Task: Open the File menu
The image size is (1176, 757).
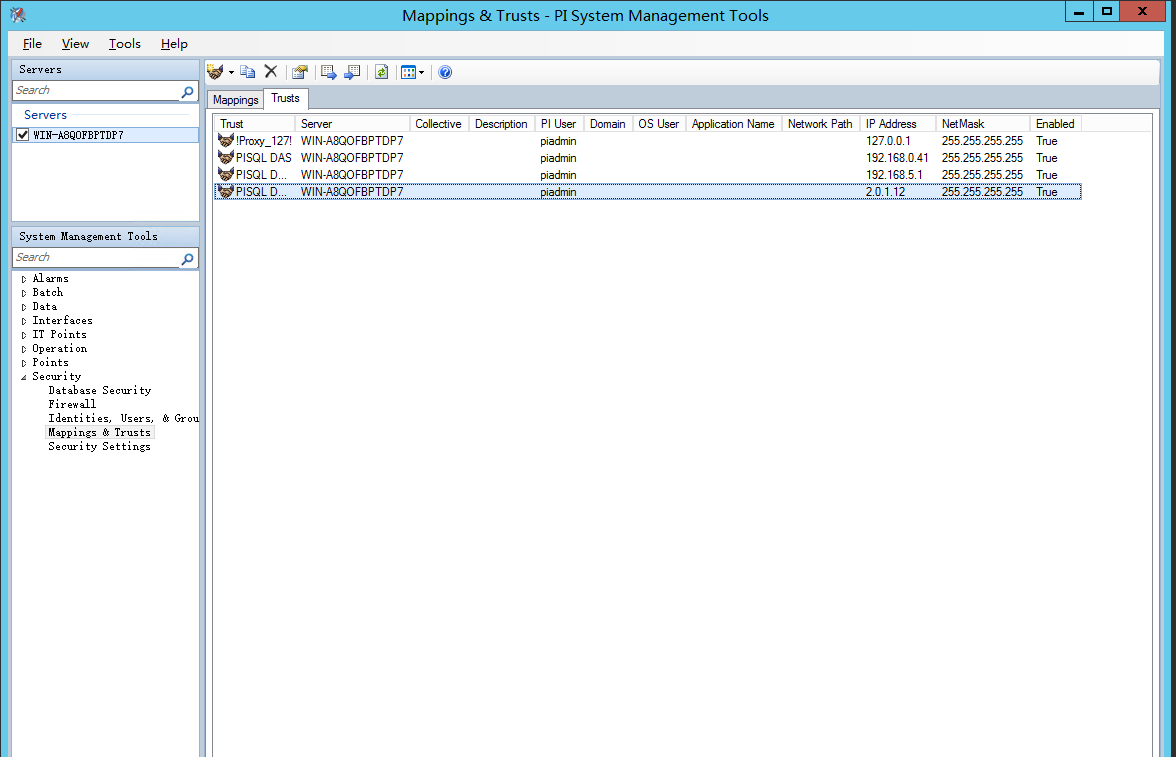Action: click(32, 44)
